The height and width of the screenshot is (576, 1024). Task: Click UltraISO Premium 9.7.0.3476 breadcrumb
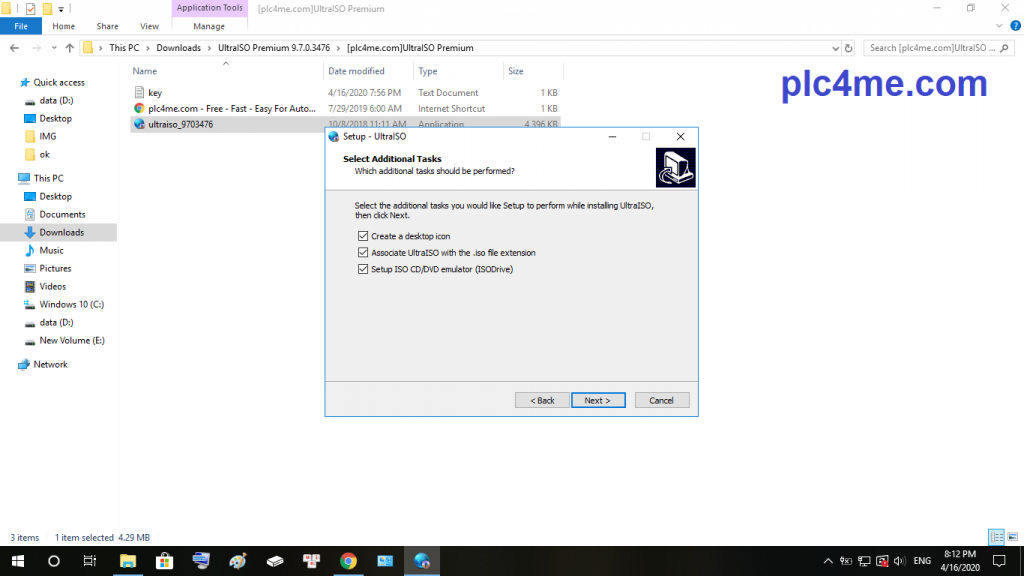point(274,48)
